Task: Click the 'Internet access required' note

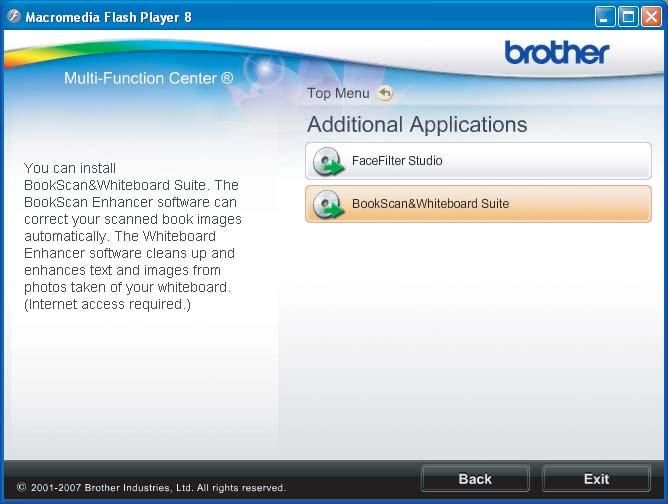Action: click(107, 305)
